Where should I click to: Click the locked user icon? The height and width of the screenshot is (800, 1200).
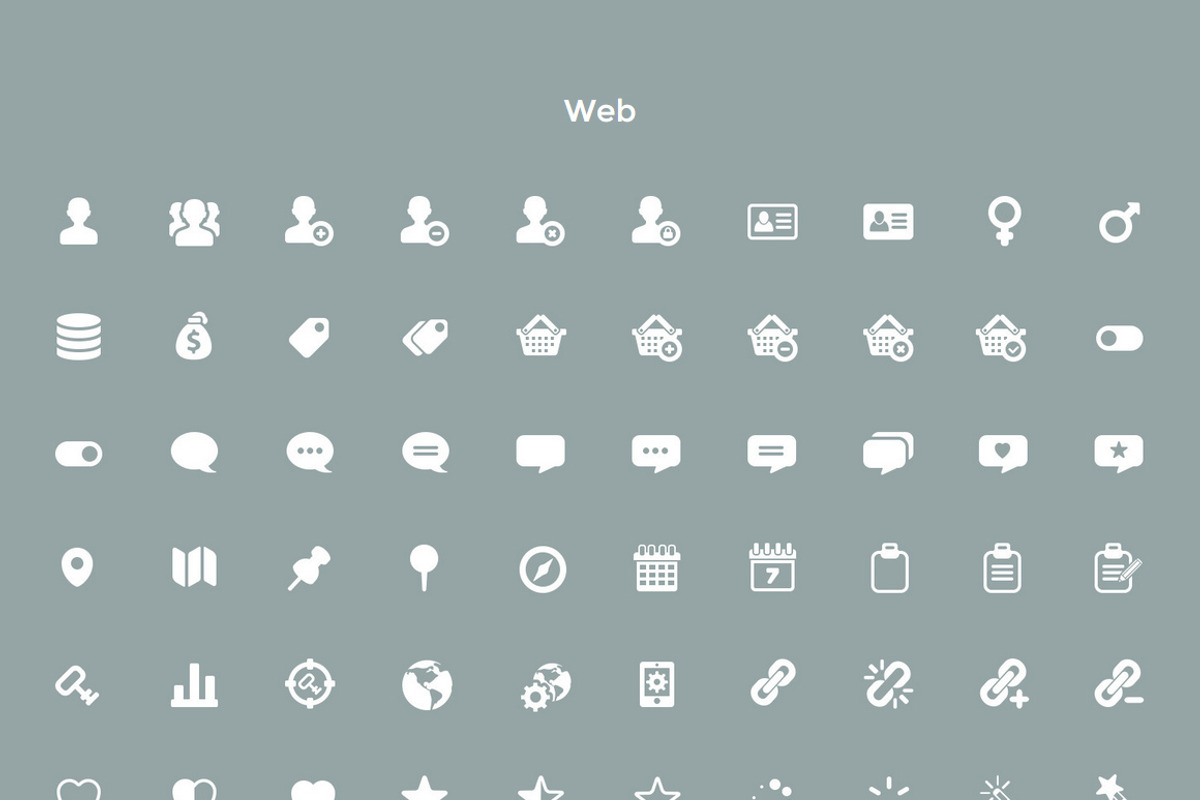coord(656,221)
